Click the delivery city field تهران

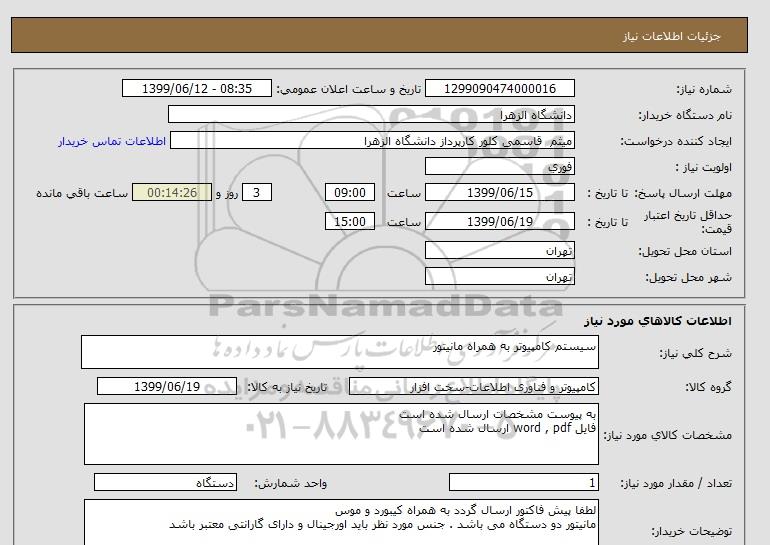499,276
